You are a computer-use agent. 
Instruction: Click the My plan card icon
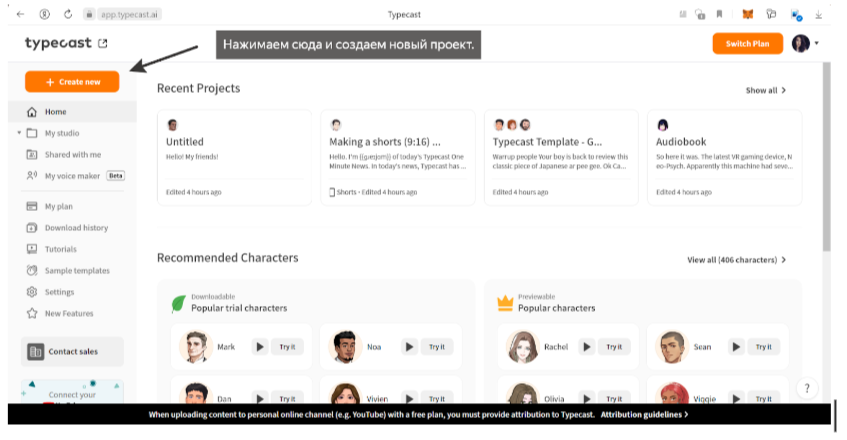coord(32,206)
